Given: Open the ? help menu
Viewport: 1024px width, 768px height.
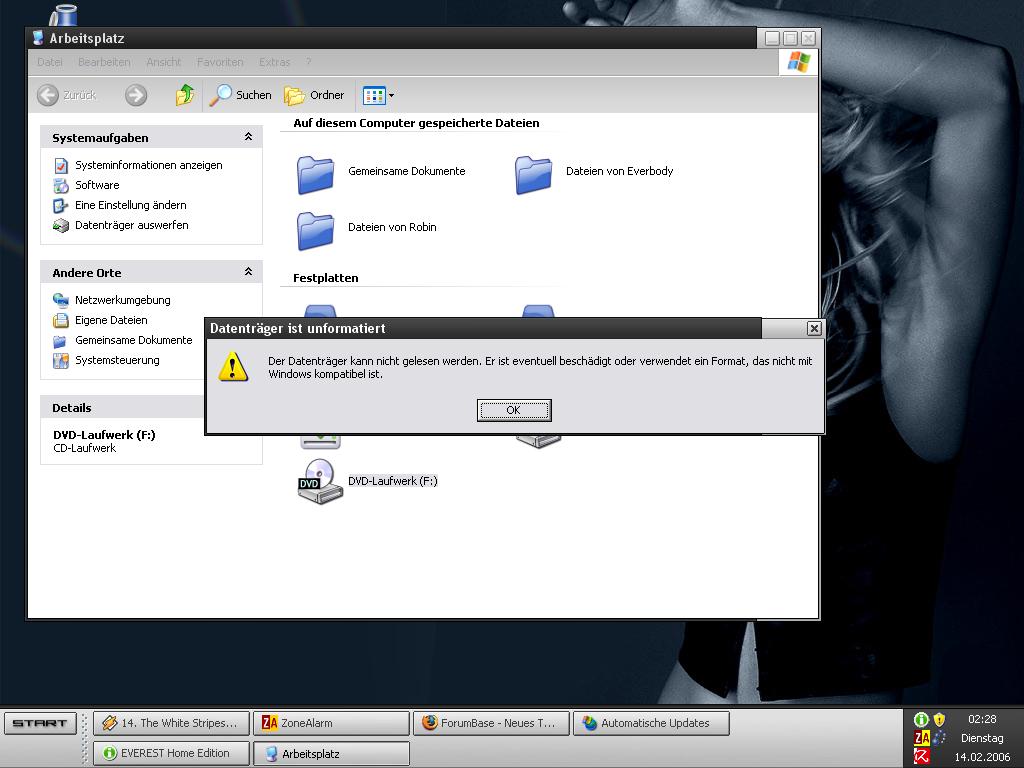Looking at the screenshot, I should (308, 62).
